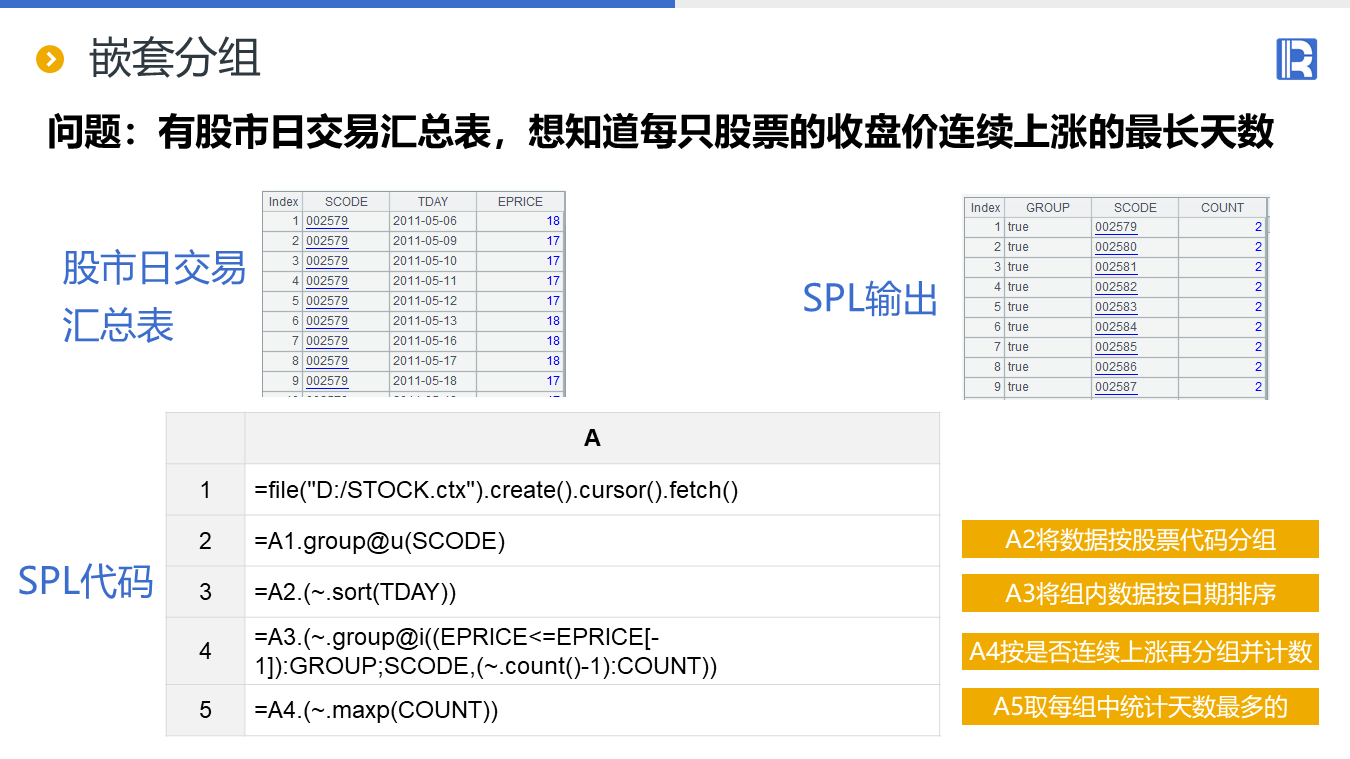1350x759 pixels.
Task: Open stock code 002580 link
Action: [x=1115, y=247]
